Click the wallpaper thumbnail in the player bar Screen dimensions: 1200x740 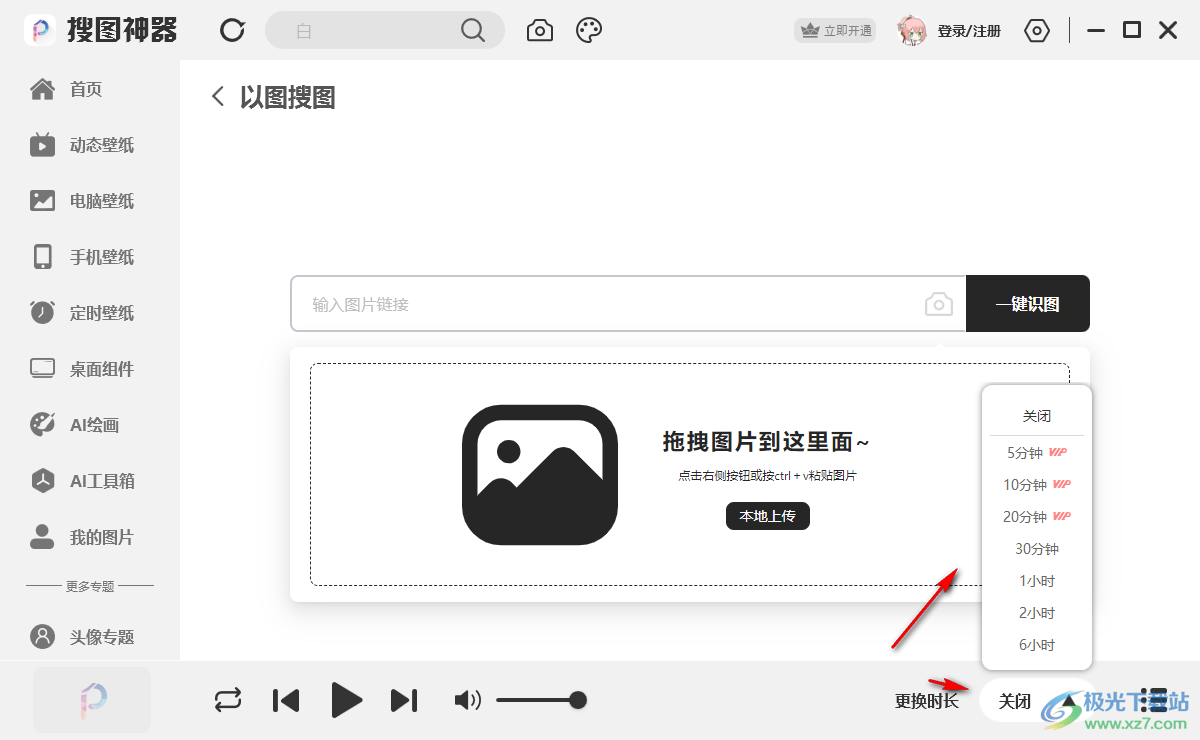pyautogui.click(x=92, y=700)
